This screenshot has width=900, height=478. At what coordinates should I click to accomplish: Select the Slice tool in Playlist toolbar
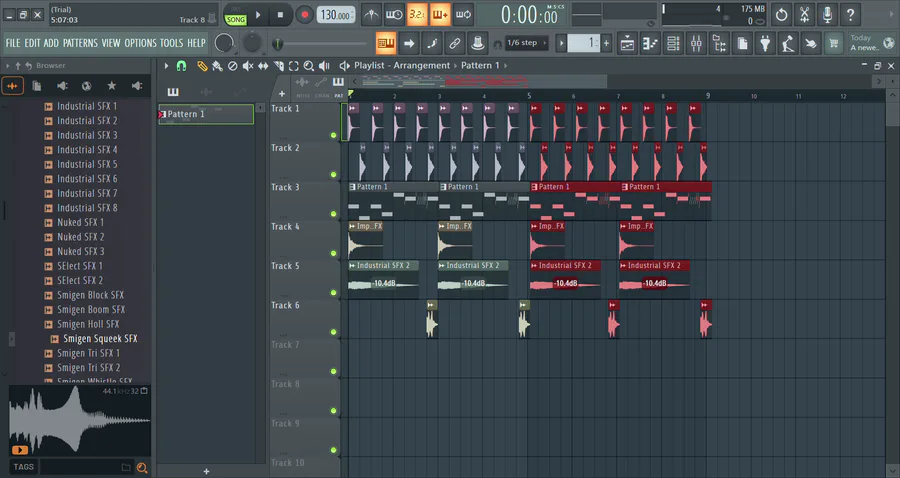(x=278, y=66)
